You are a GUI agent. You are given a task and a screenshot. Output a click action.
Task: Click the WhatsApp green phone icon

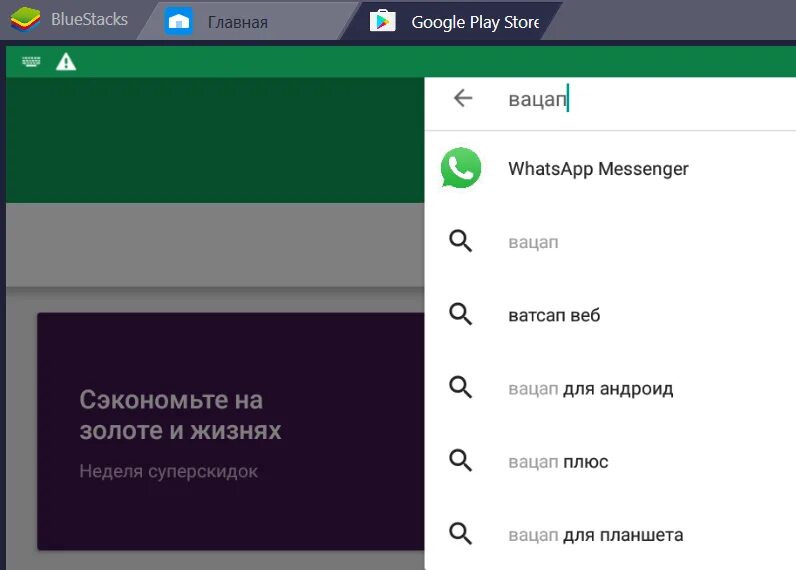[460, 168]
